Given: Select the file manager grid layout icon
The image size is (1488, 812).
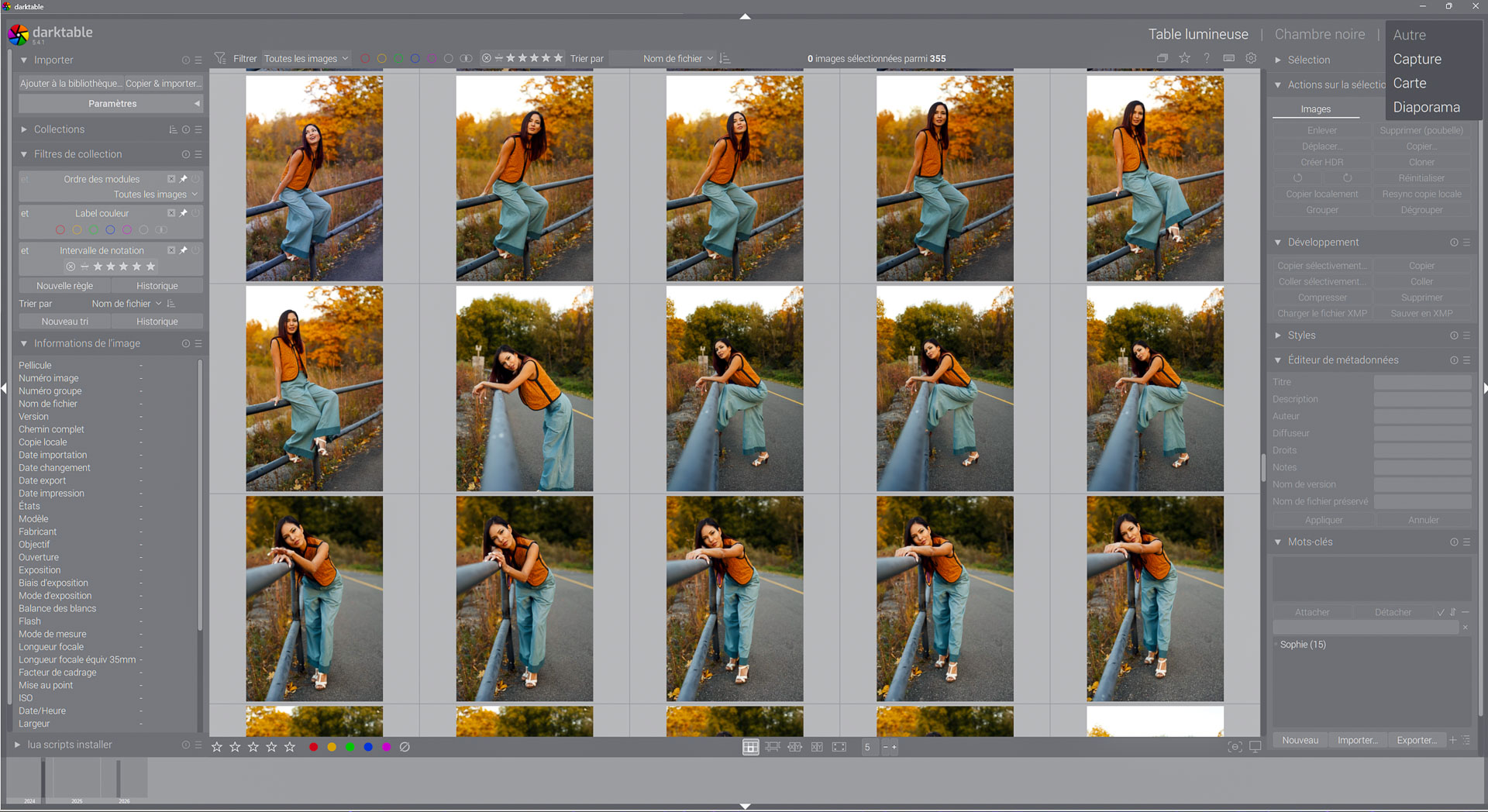Looking at the screenshot, I should (750, 747).
